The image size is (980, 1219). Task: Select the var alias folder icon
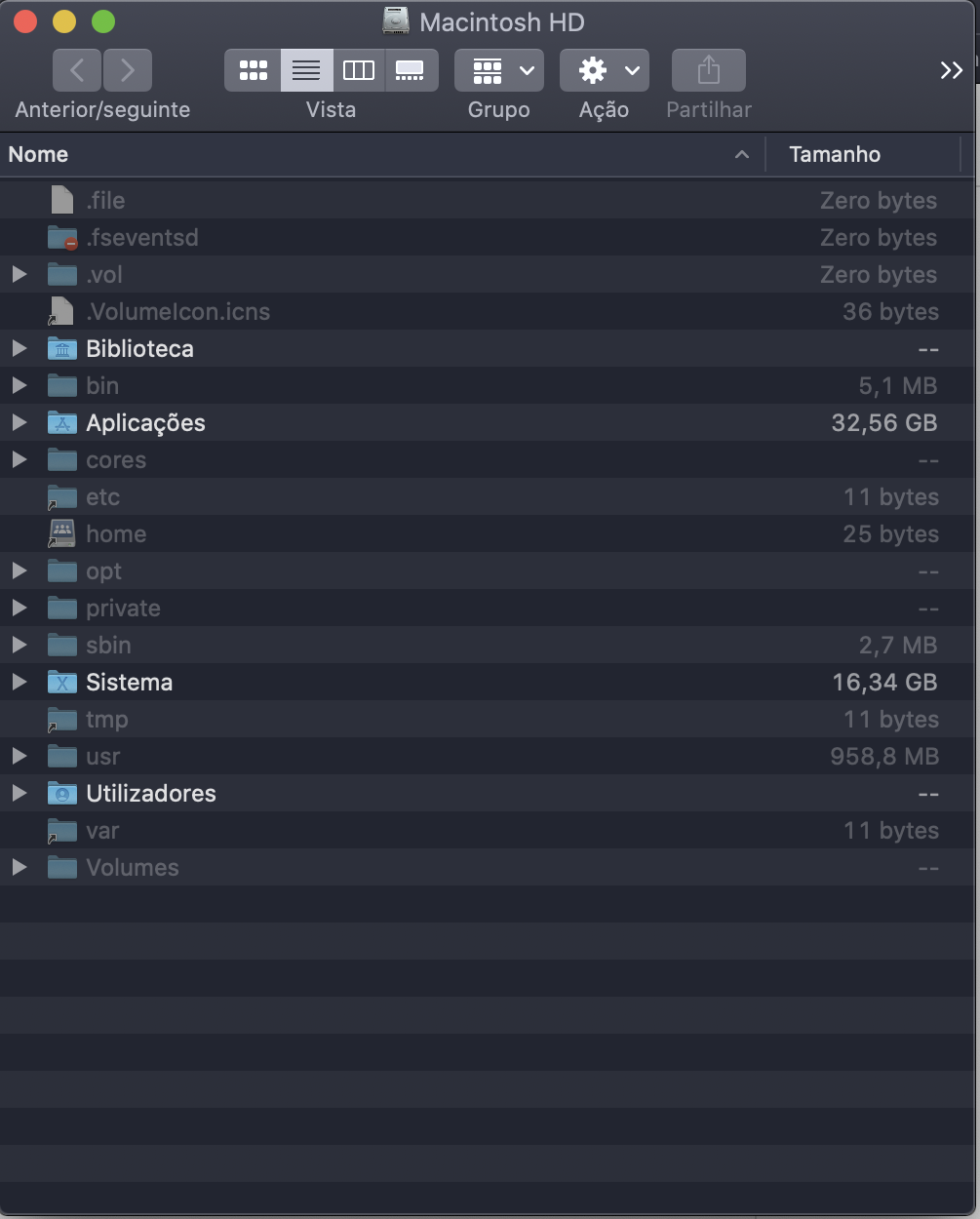(62, 831)
